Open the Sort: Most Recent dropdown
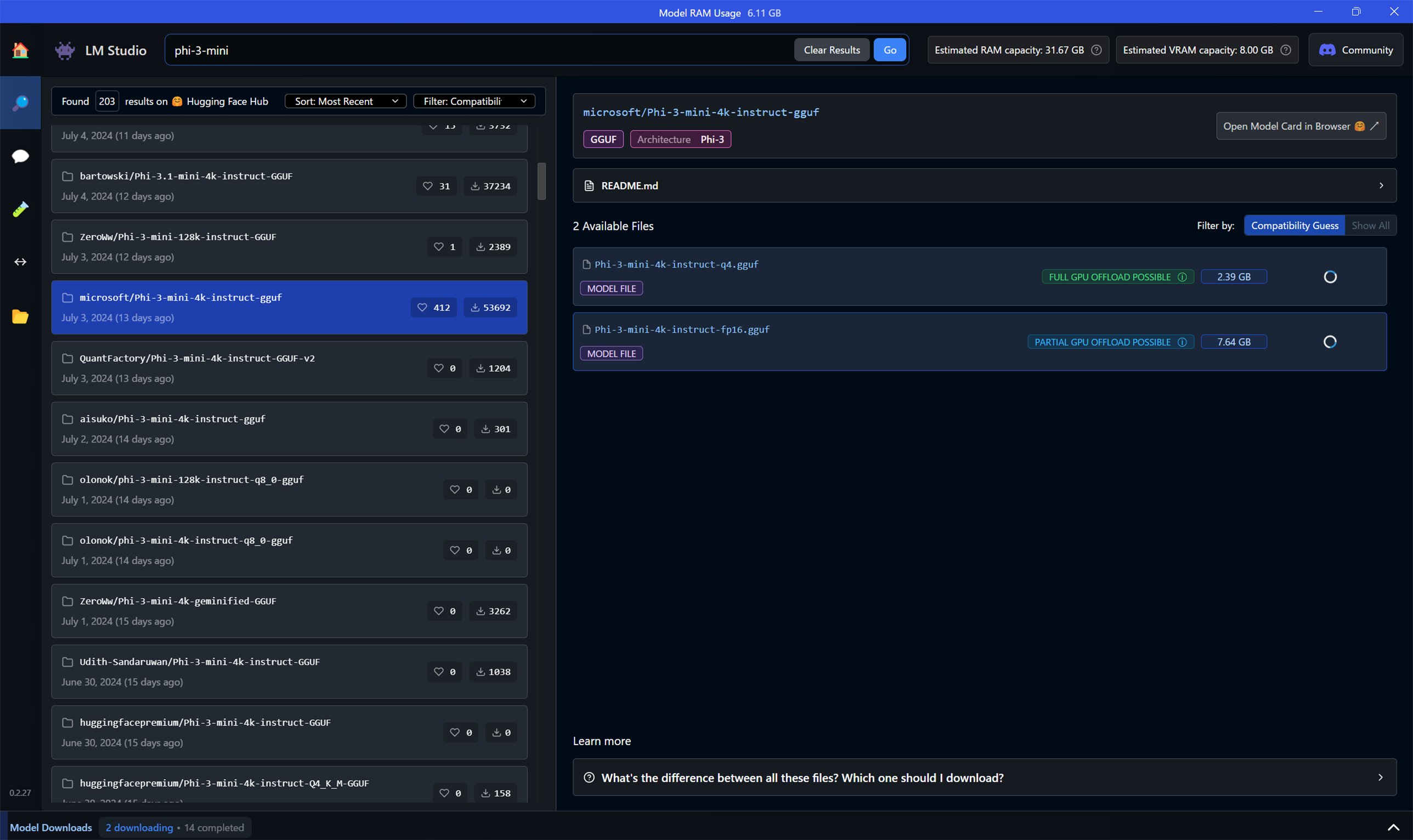This screenshot has width=1413, height=840. (346, 101)
